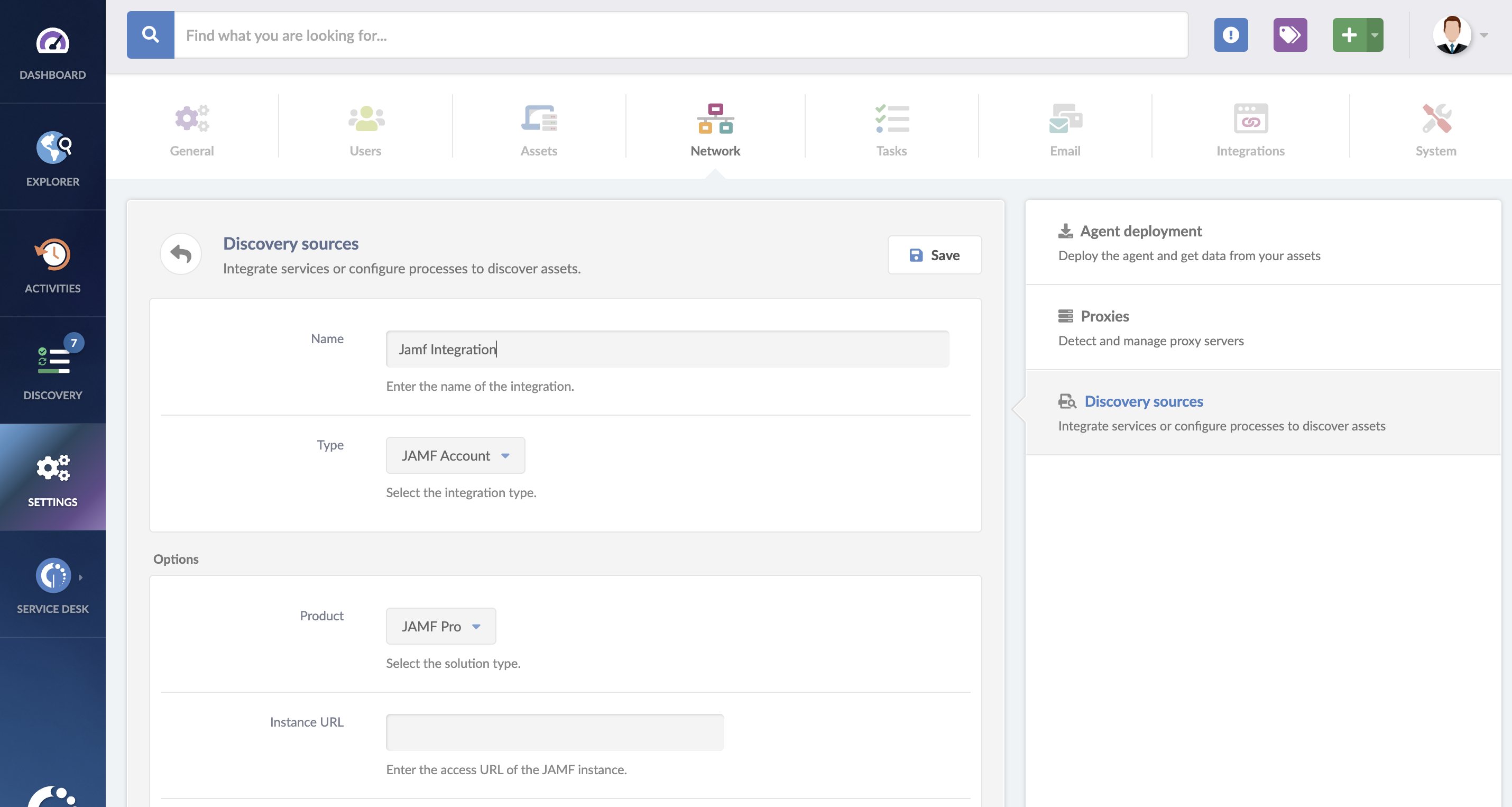The height and width of the screenshot is (807, 1512).
Task: Switch to the General settings tab
Action: [192, 128]
